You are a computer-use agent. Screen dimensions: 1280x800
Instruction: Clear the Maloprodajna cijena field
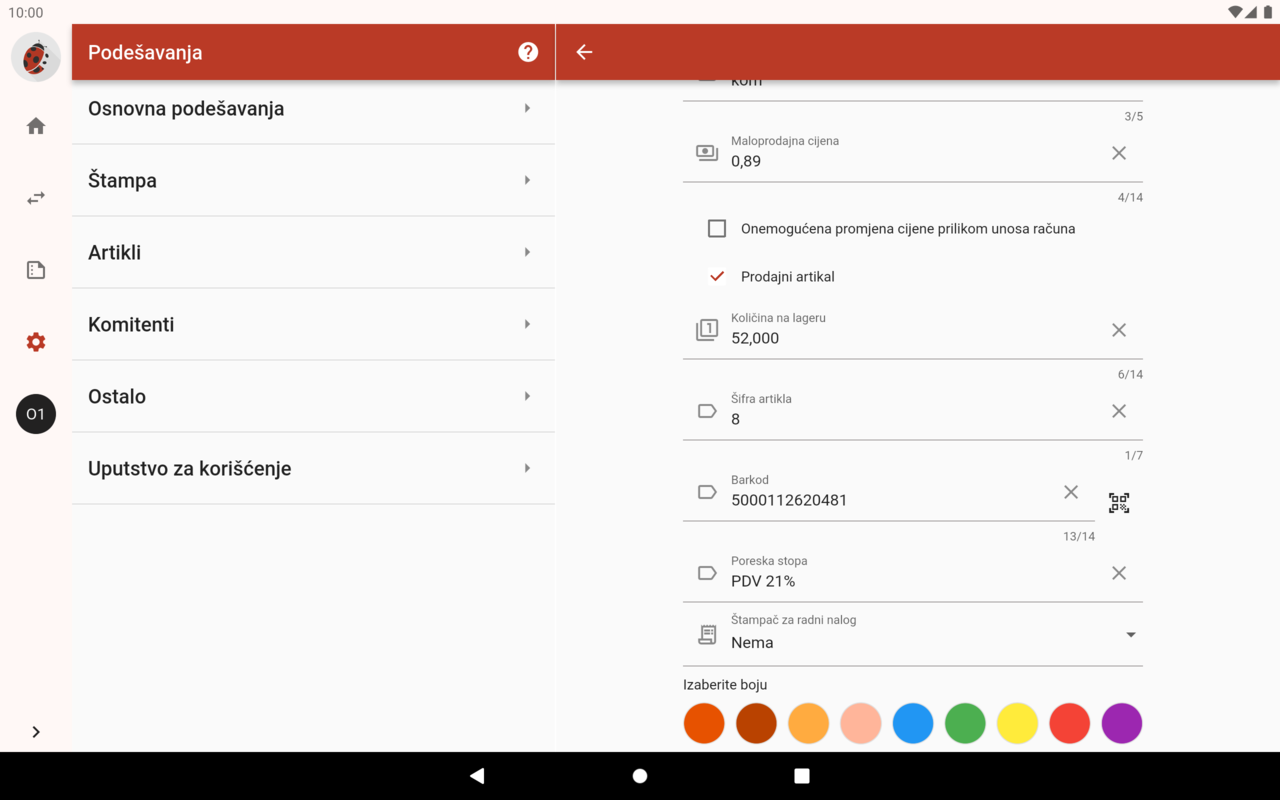pos(1119,153)
